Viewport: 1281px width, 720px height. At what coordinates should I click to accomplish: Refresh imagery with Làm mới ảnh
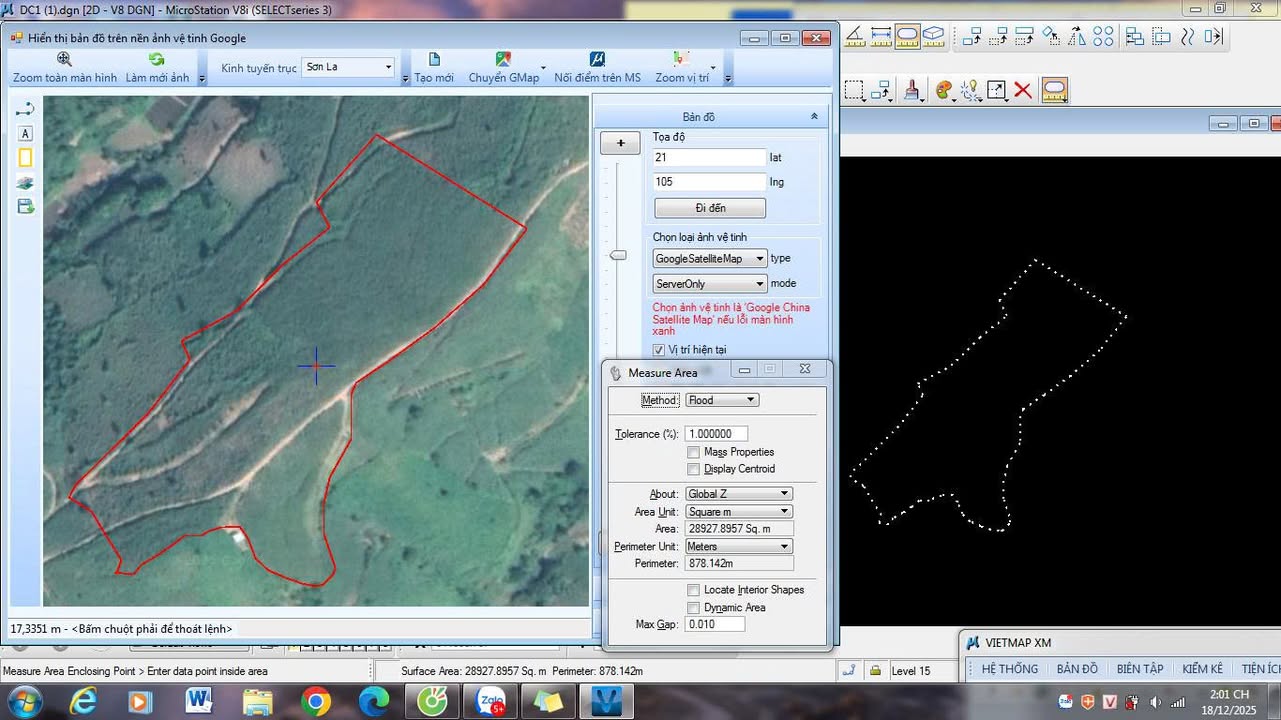(157, 60)
